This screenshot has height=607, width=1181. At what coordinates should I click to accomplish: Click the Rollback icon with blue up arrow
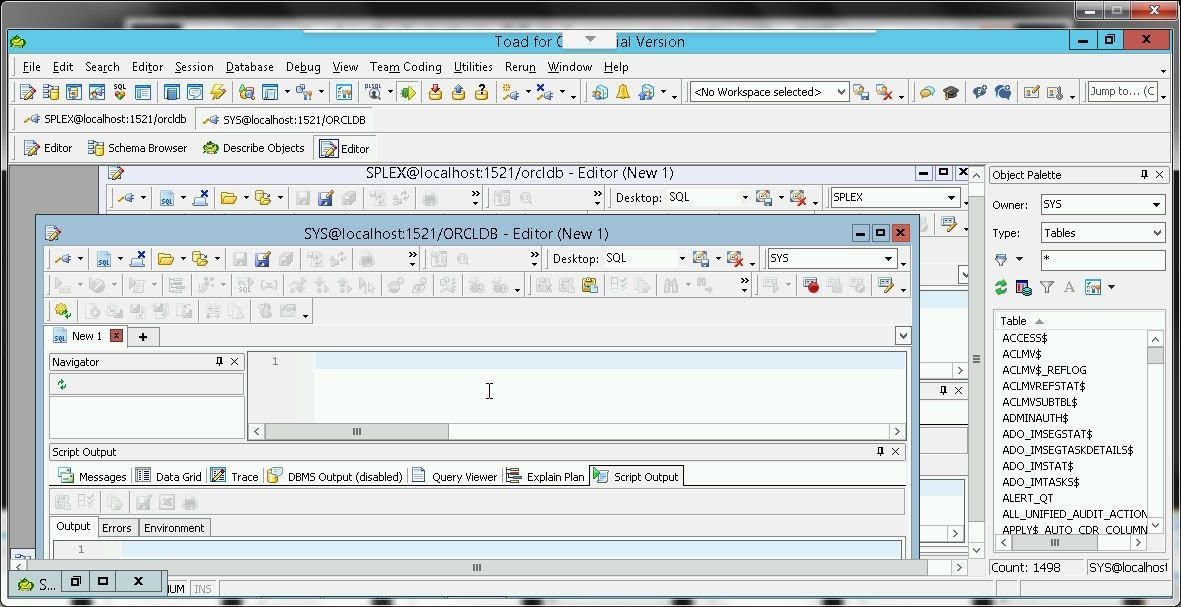point(459,93)
